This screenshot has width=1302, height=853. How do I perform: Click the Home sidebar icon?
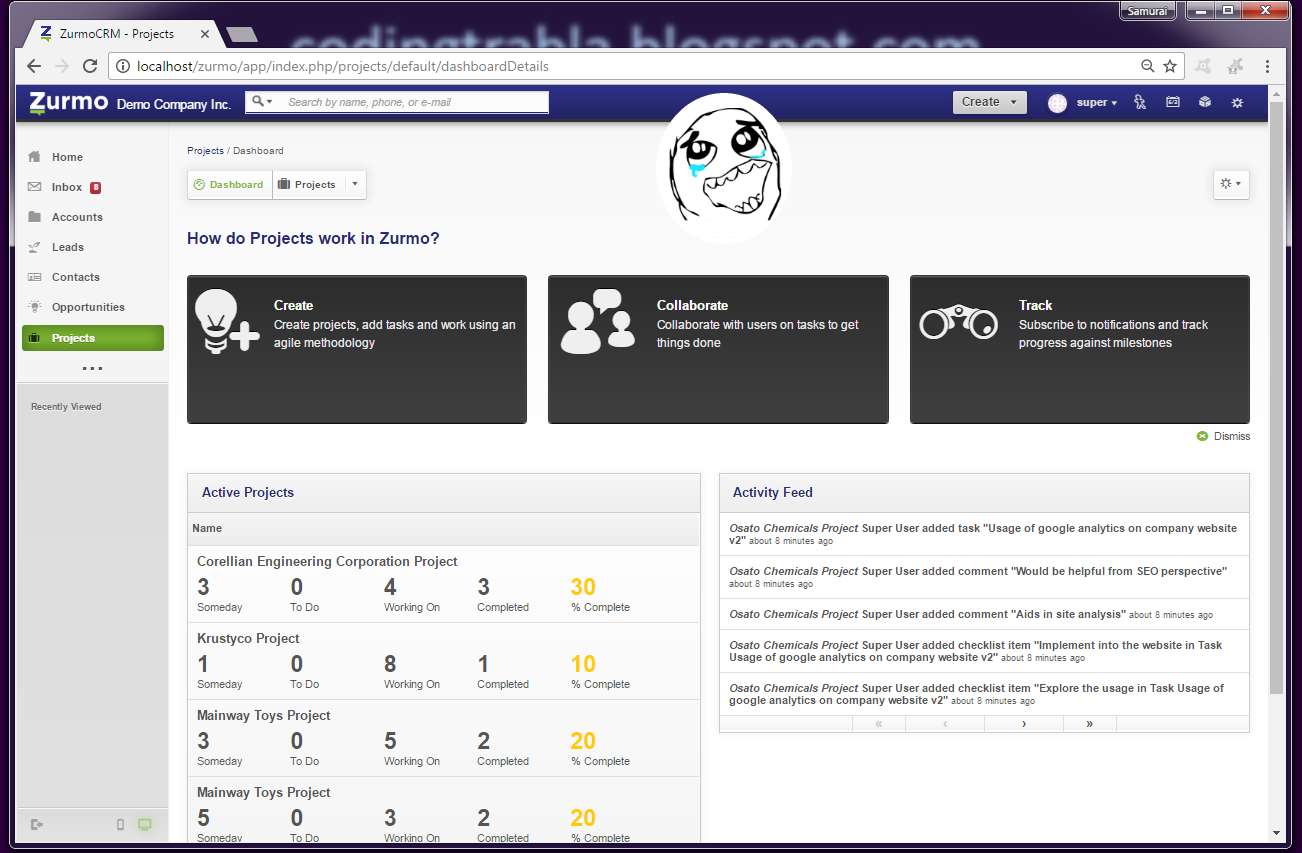point(35,157)
